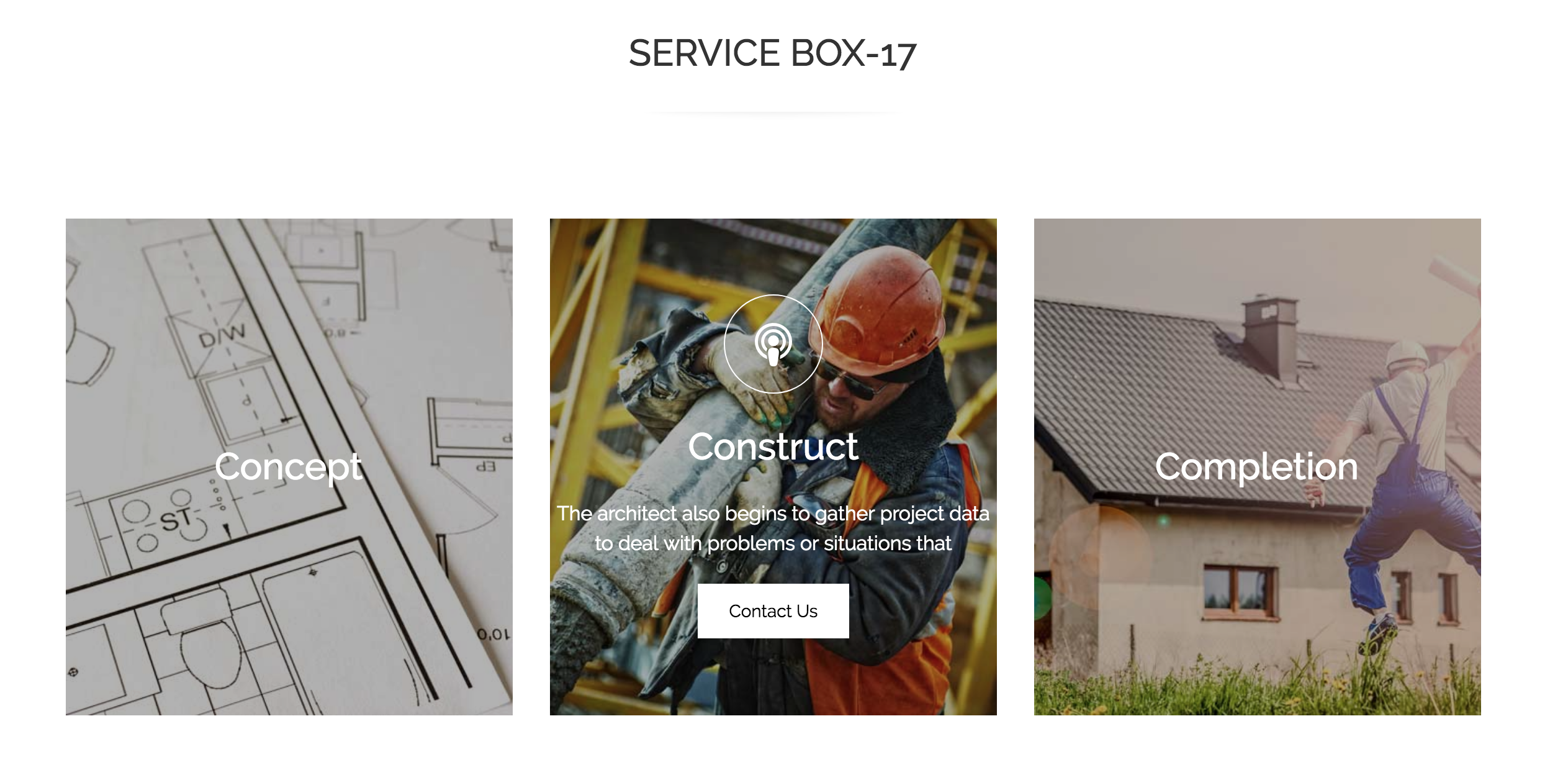This screenshot has width=1568, height=770.
Task: Click the Contact Us button
Action: 773,611
